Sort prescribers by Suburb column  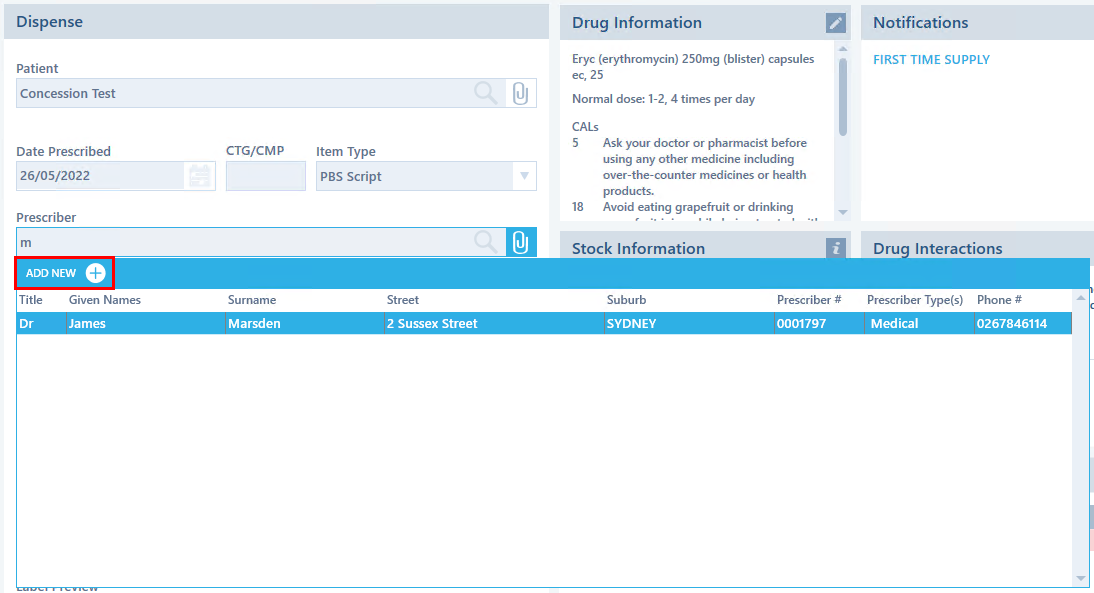(x=626, y=300)
